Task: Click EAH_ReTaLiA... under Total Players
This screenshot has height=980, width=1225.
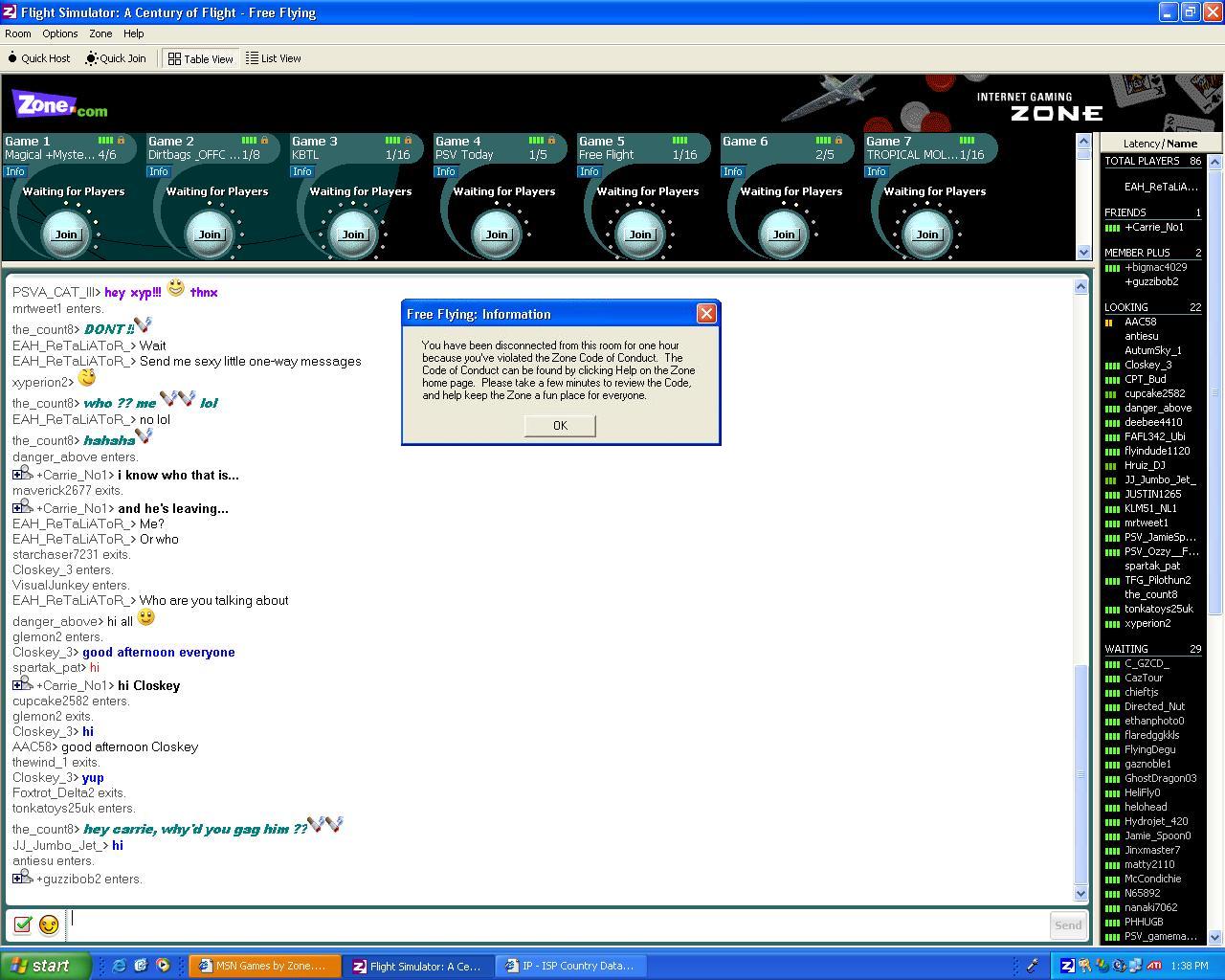Action: (1161, 187)
